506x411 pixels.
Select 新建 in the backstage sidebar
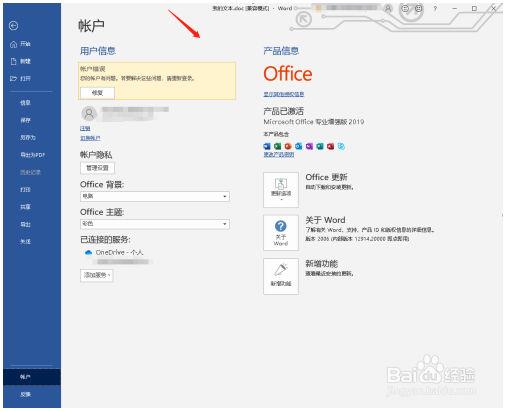point(21,61)
